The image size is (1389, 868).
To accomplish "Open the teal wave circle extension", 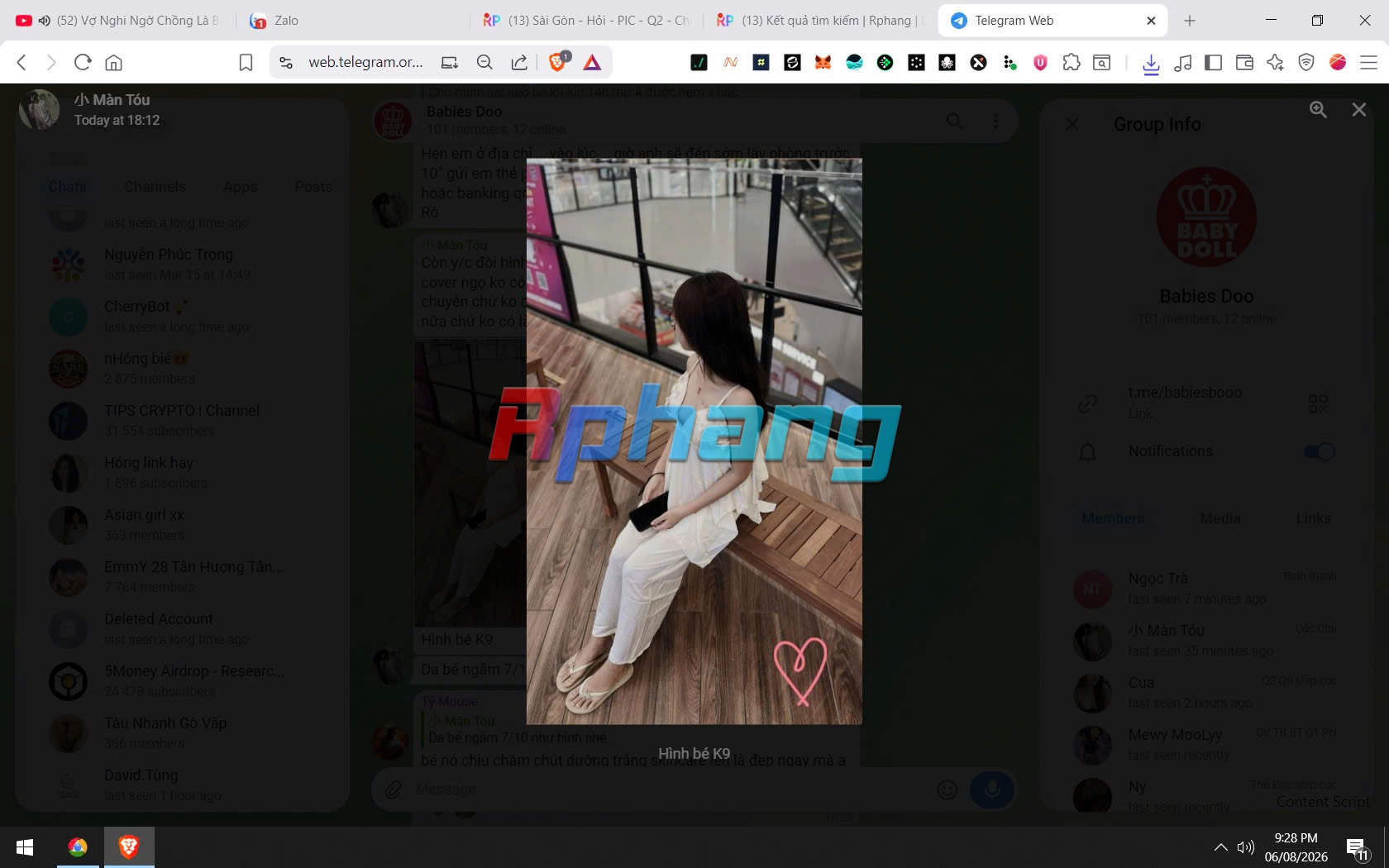I will [854, 62].
